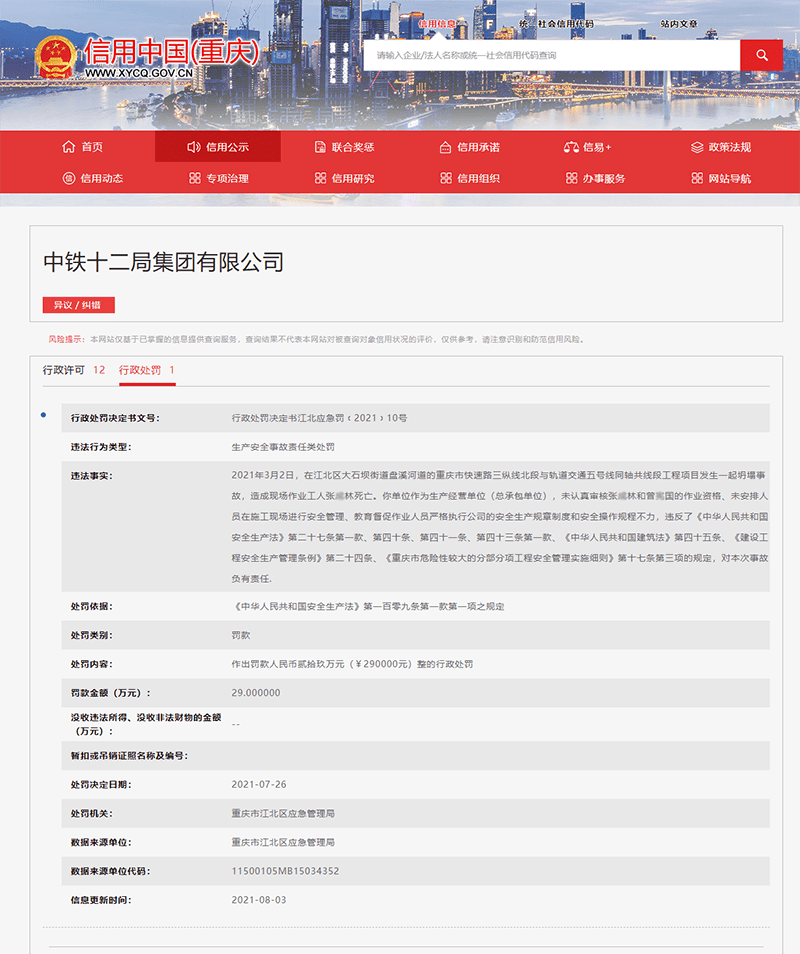This screenshot has height=954, width=800.
Task: Switch to the 行政处罚 1 tab
Action: coord(147,370)
